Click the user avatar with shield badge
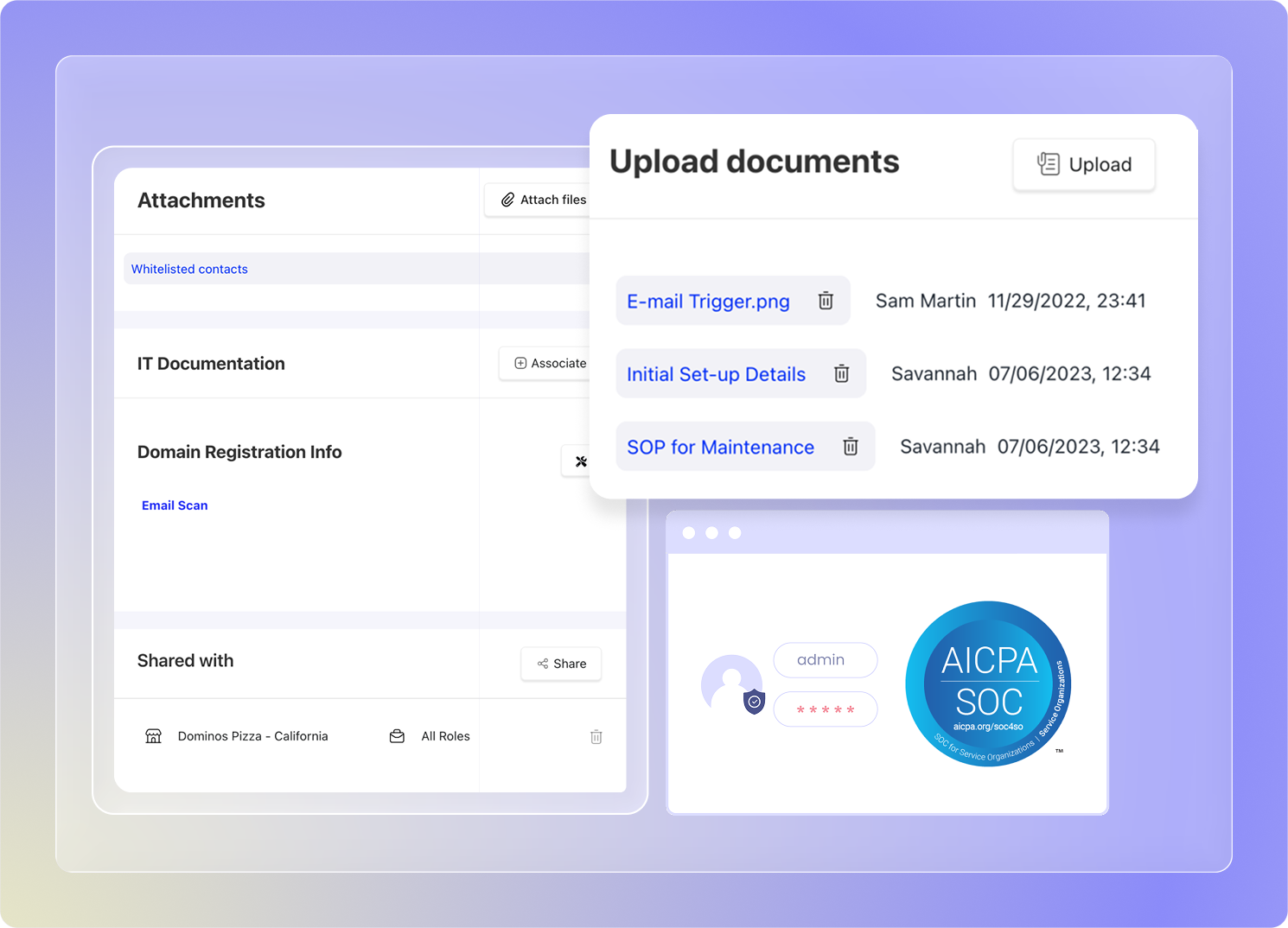Screen dimensions: 1288x928 point(732,684)
